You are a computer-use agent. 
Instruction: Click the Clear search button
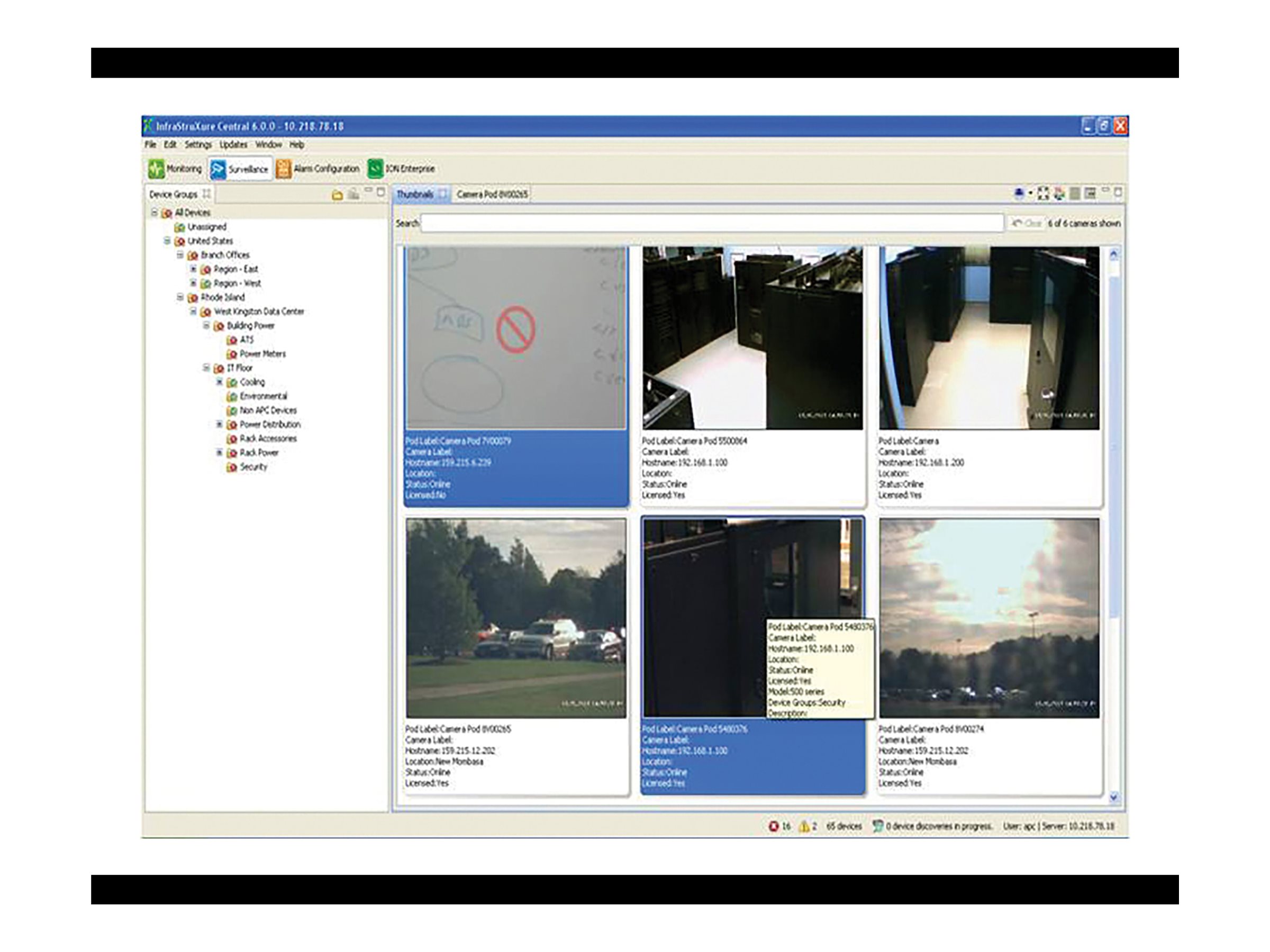[x=1027, y=223]
